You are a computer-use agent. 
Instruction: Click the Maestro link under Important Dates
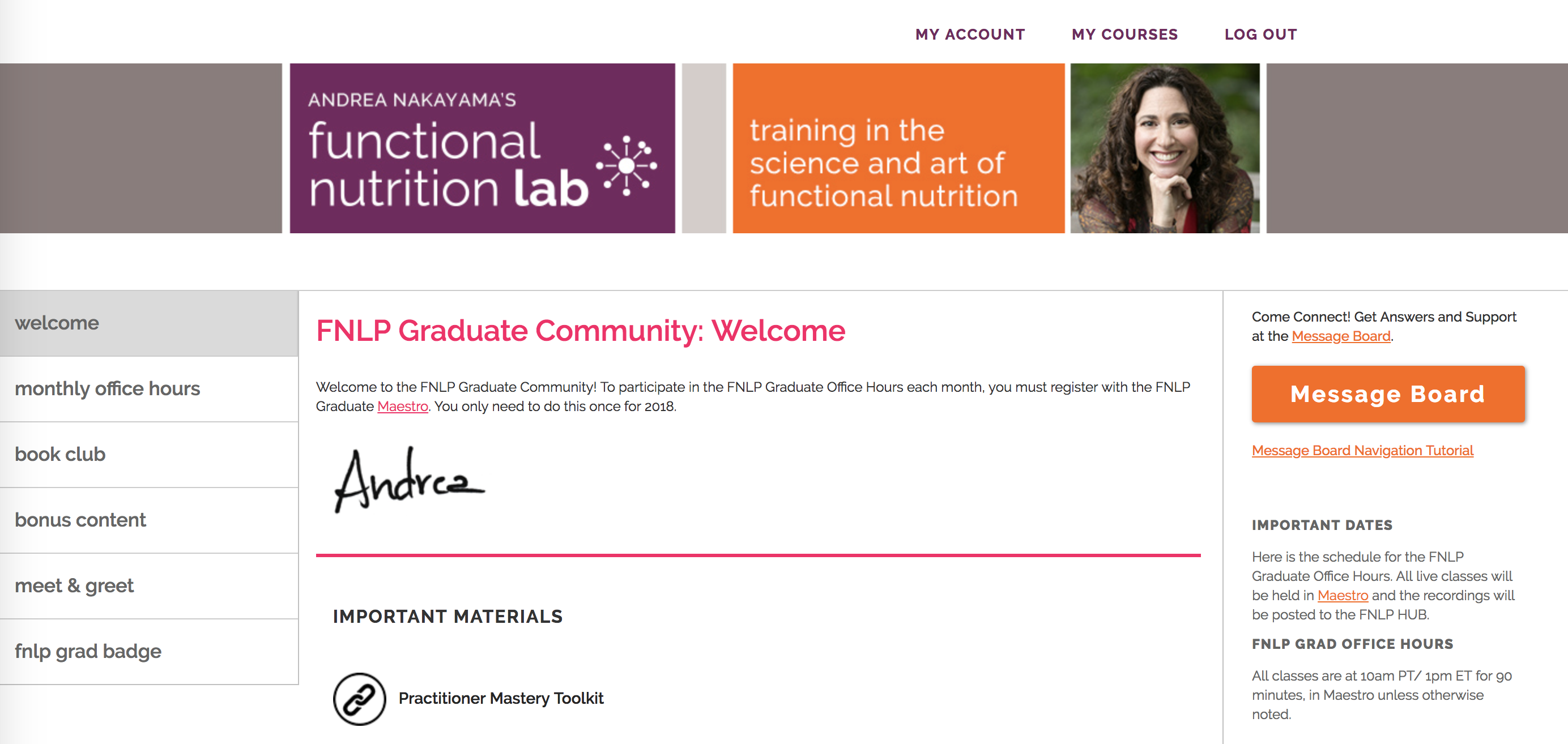pyautogui.click(x=1342, y=596)
